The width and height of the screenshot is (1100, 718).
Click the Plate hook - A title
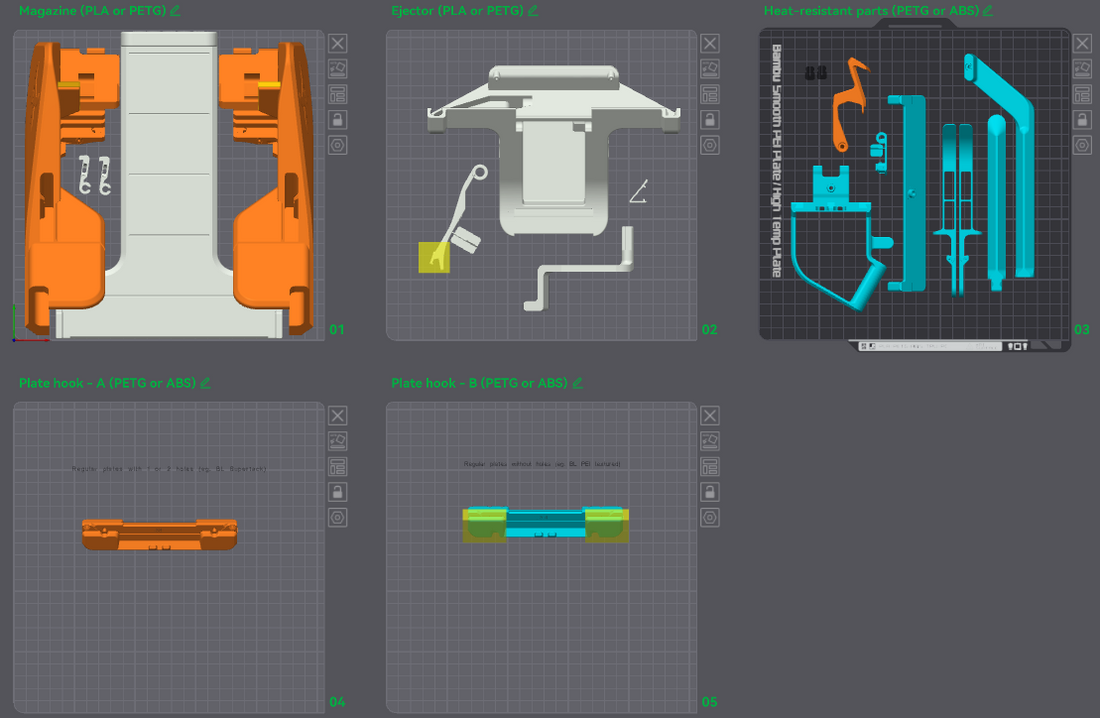pyautogui.click(x=107, y=383)
